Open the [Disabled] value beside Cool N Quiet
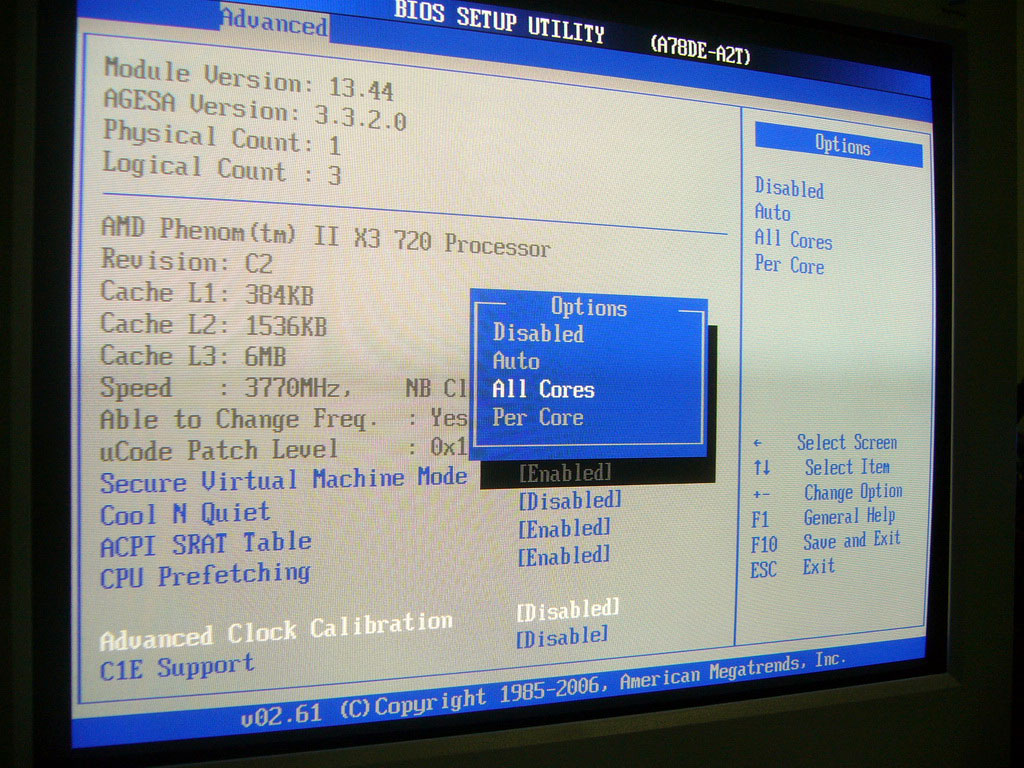Screen dimensions: 1024x768 click(570, 501)
